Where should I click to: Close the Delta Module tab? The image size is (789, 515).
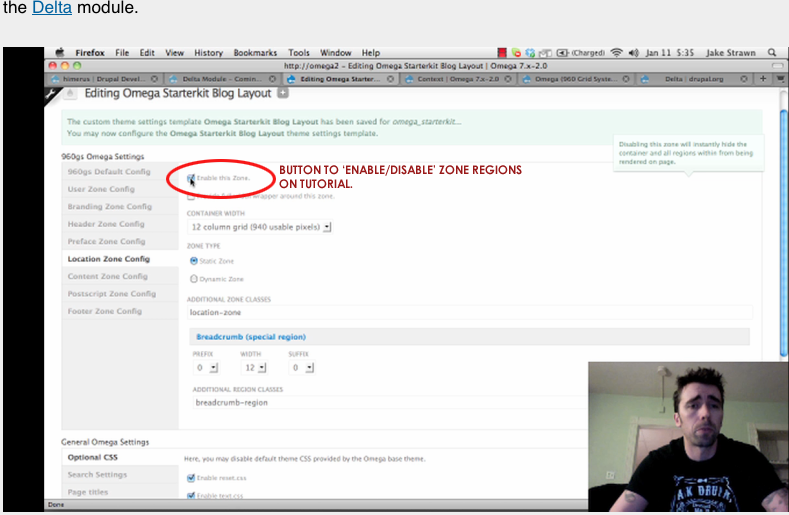point(272,79)
